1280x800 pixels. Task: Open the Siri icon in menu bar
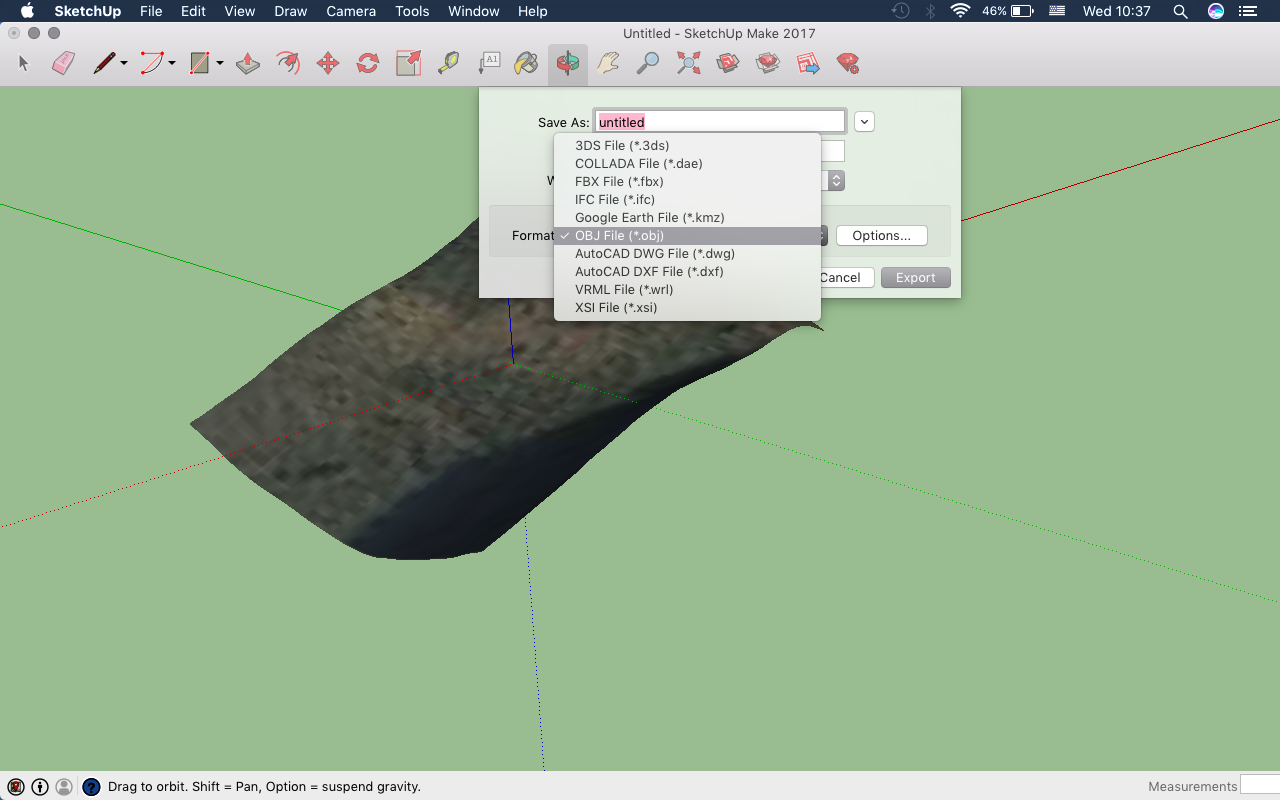[x=1216, y=11]
